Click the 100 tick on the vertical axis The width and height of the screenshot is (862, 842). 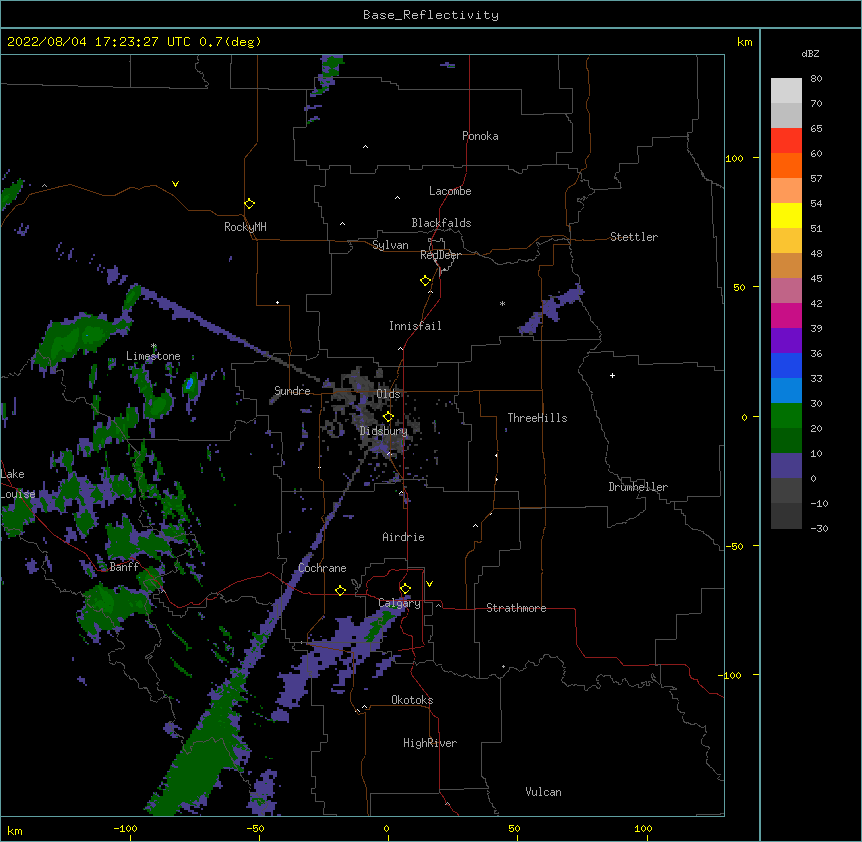[x=734, y=158]
